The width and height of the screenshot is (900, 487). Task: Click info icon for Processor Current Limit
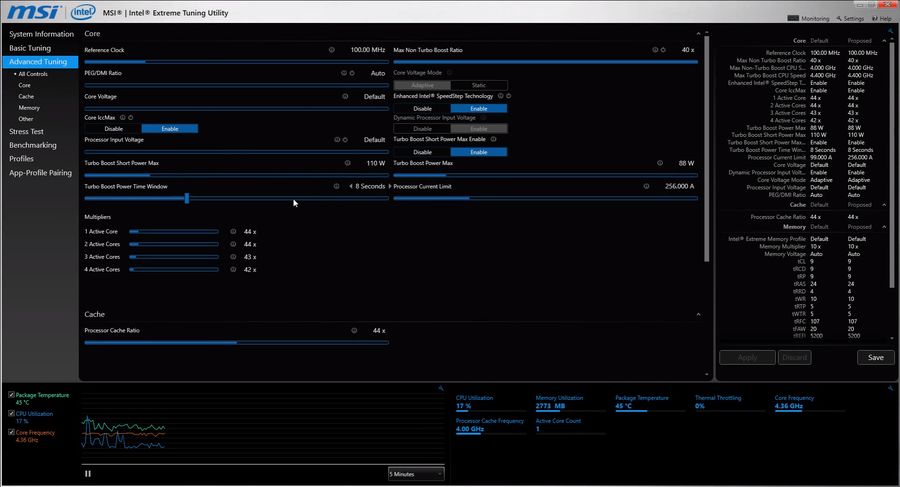pos(646,186)
